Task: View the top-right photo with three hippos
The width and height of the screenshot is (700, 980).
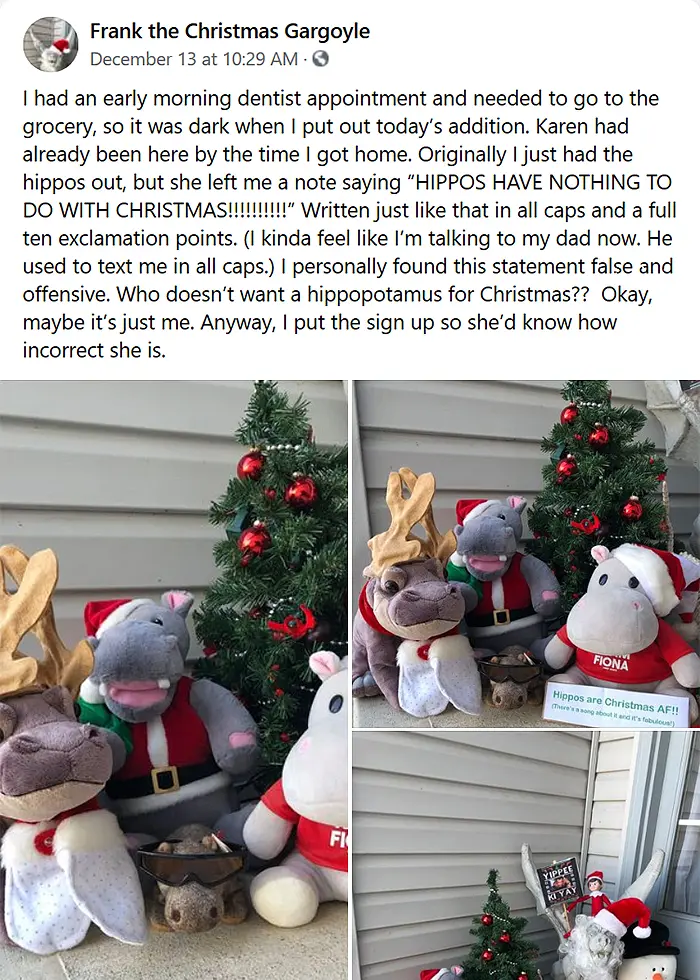Action: tap(526, 554)
